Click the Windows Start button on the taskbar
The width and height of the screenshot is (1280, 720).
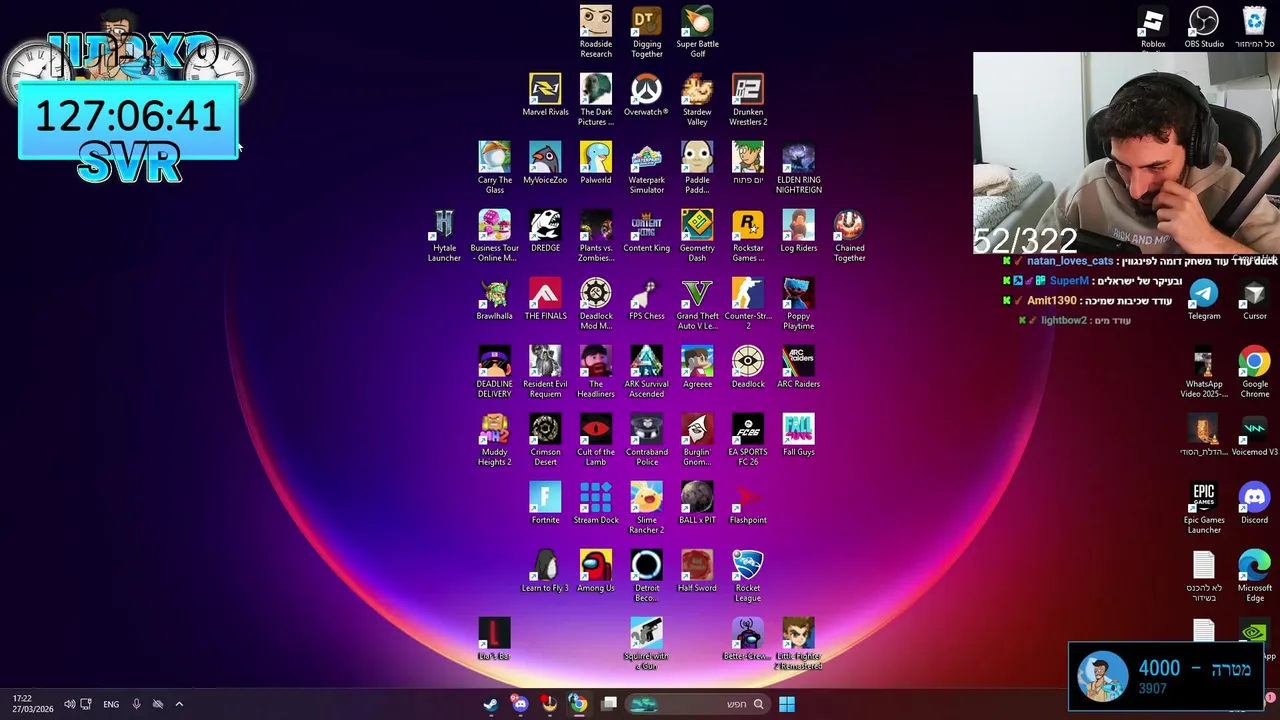(787, 704)
